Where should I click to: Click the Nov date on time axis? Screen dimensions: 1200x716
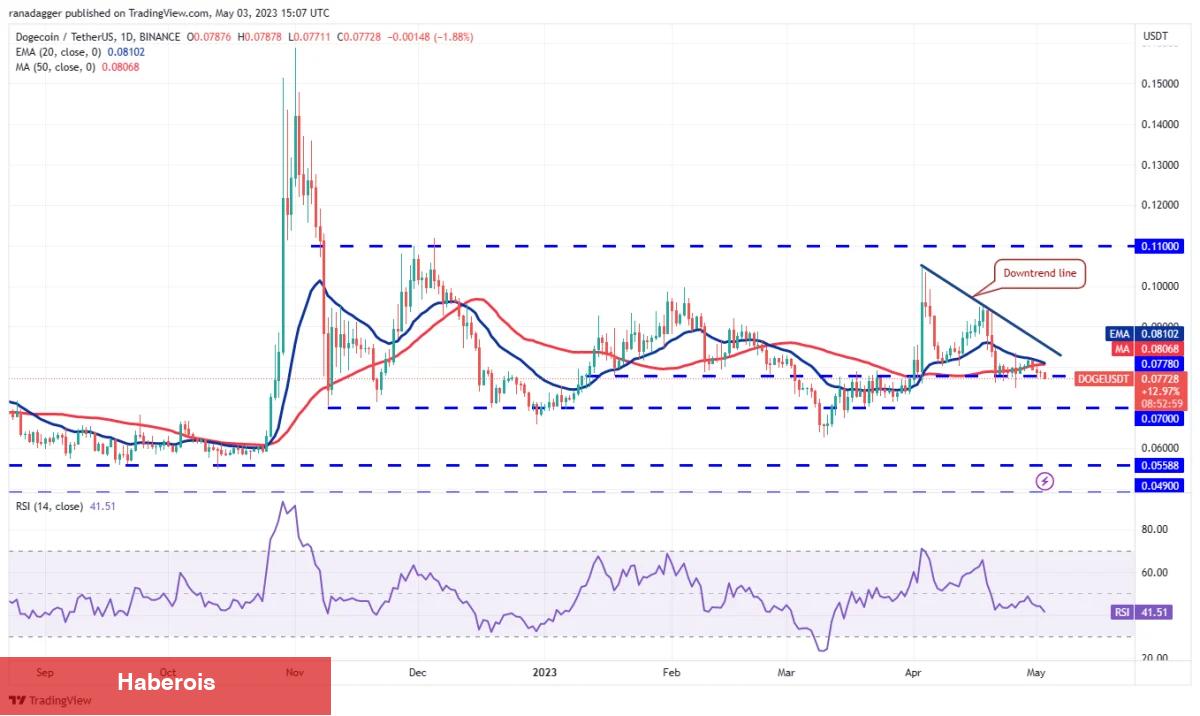[294, 673]
